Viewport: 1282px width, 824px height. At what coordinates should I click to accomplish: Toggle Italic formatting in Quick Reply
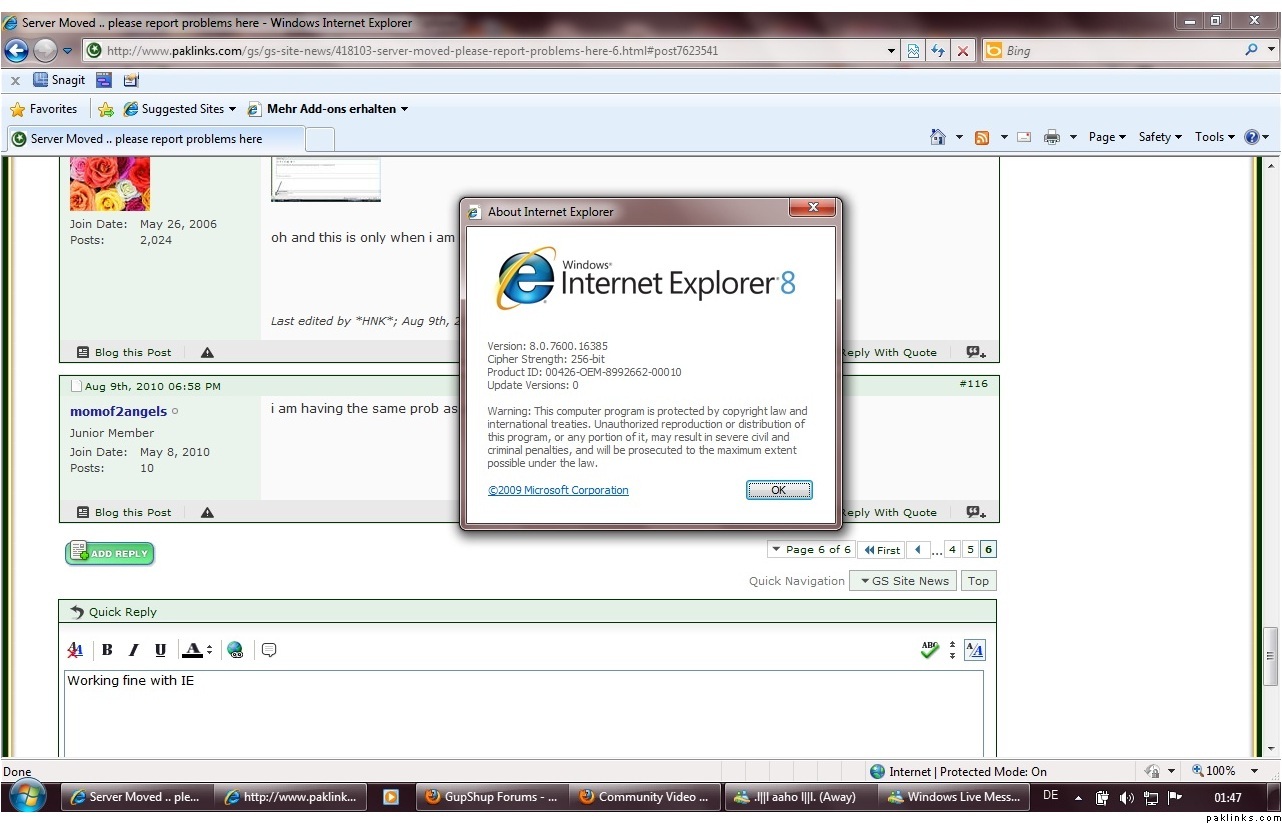click(133, 650)
